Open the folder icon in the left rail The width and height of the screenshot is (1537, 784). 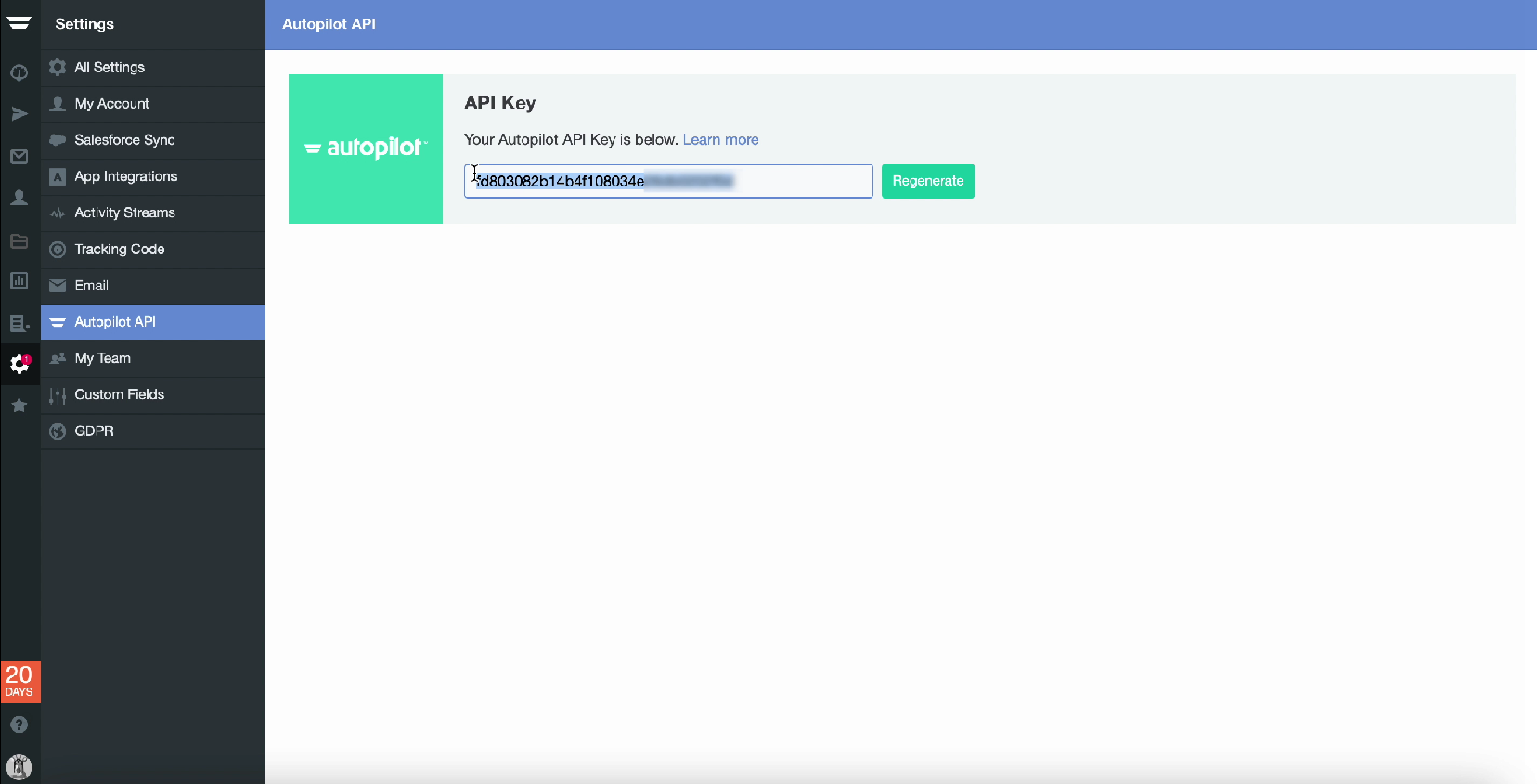coord(19,241)
